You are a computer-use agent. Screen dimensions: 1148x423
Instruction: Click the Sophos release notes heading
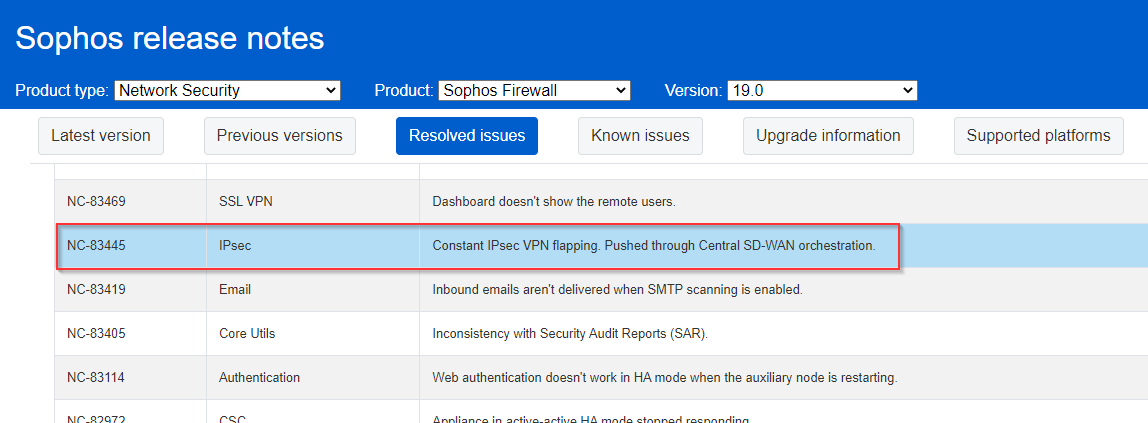pyautogui.click(x=170, y=37)
